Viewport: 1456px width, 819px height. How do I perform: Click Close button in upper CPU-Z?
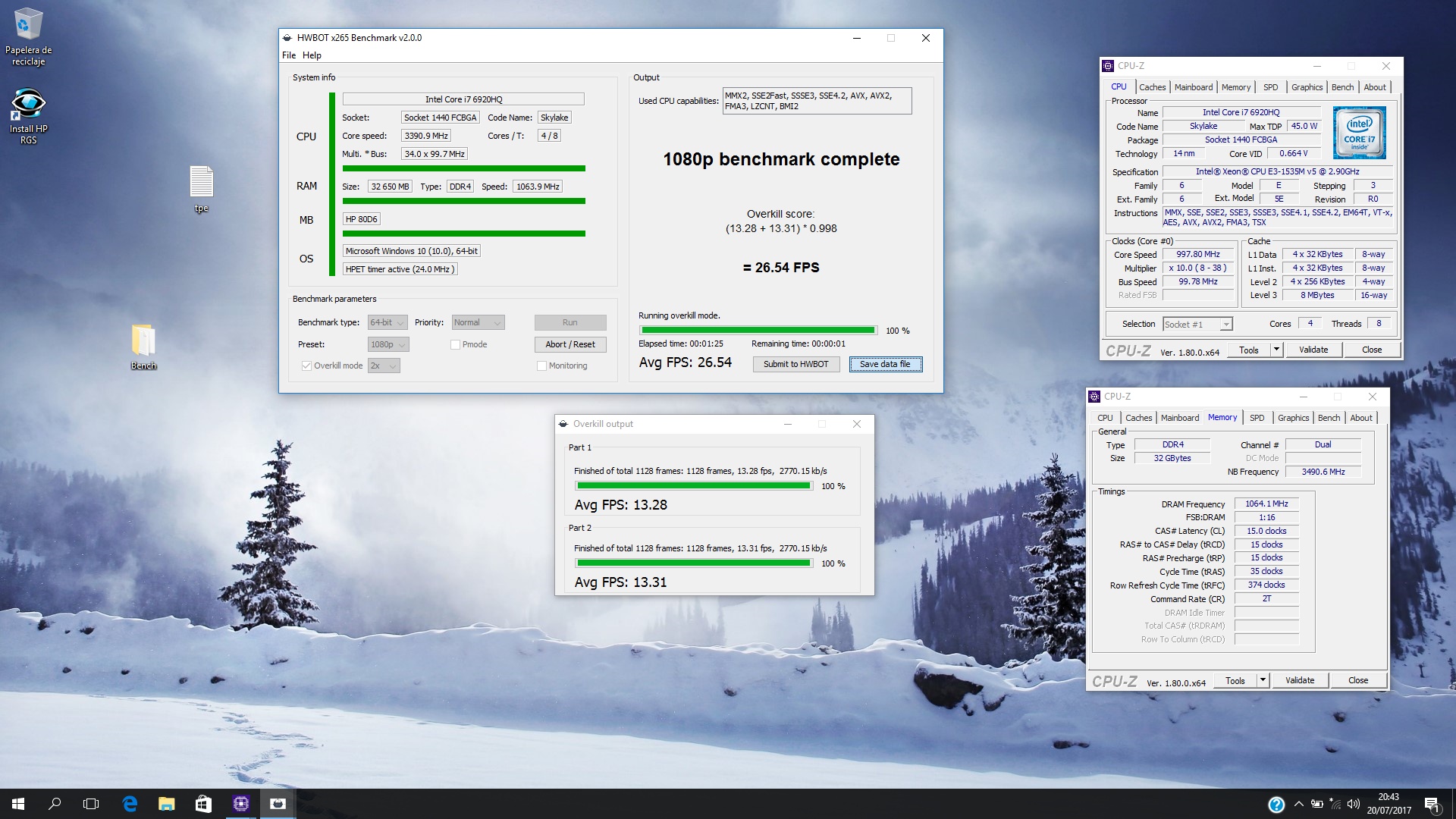[x=1372, y=350]
